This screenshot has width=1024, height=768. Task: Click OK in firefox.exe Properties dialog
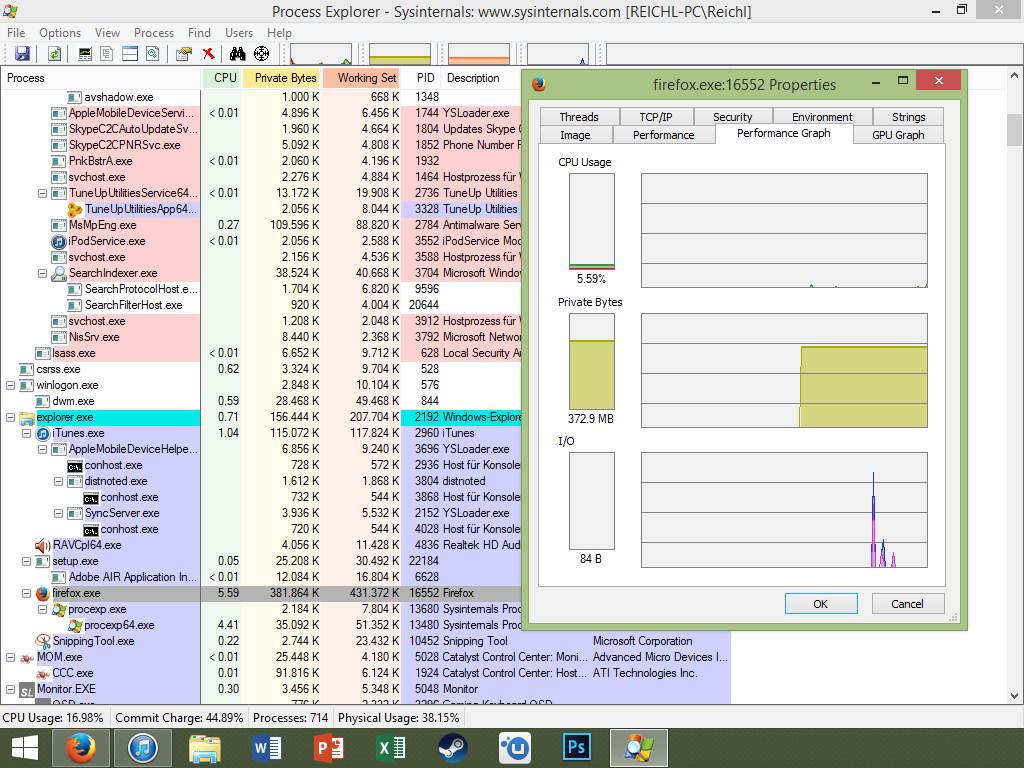(x=821, y=603)
